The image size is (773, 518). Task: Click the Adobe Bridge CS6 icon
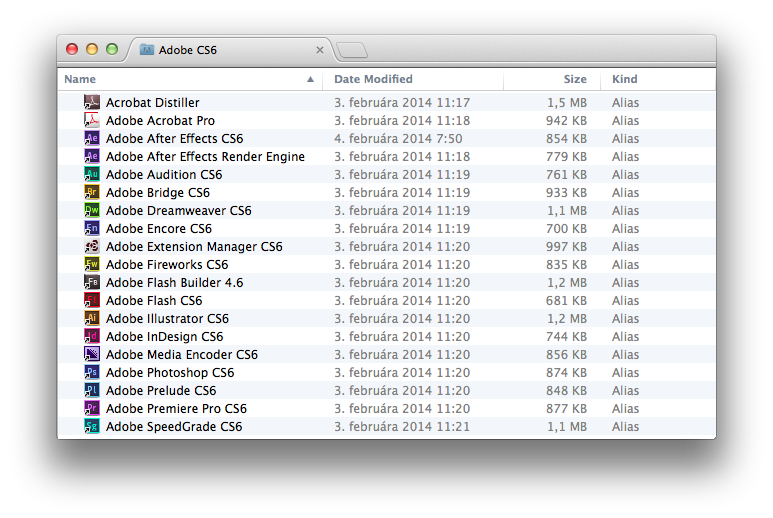point(92,192)
